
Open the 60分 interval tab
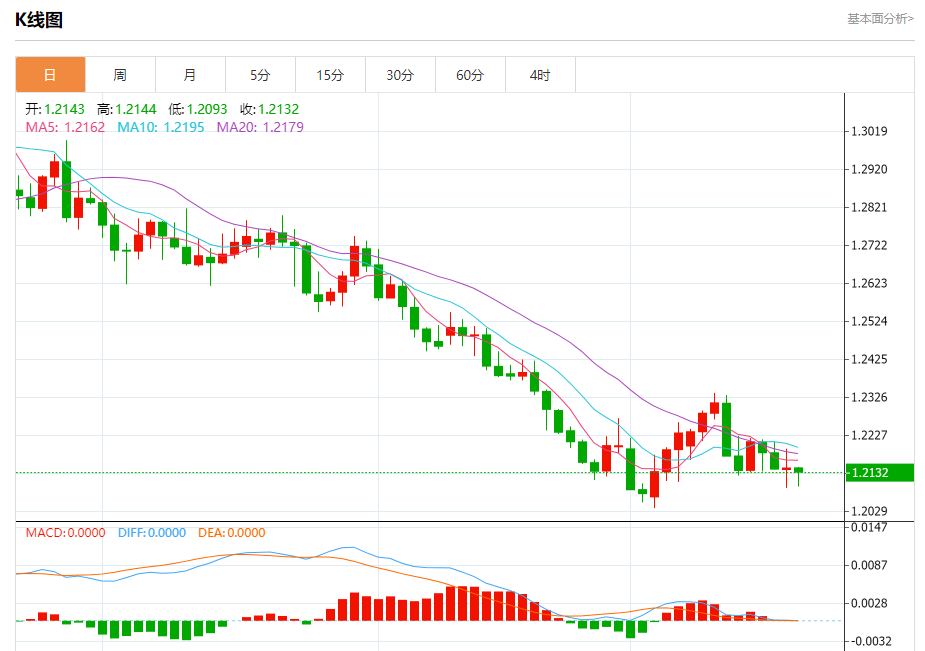click(470, 75)
